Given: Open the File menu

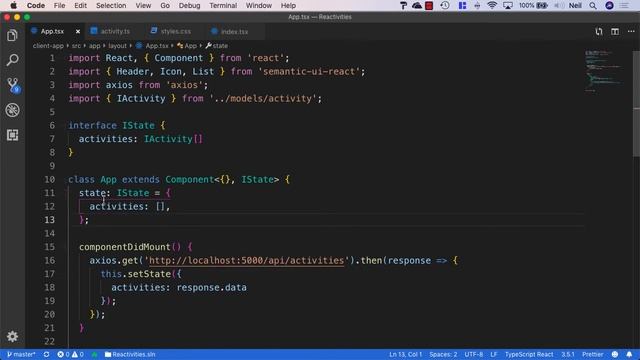Looking at the screenshot, I should (60, 5).
